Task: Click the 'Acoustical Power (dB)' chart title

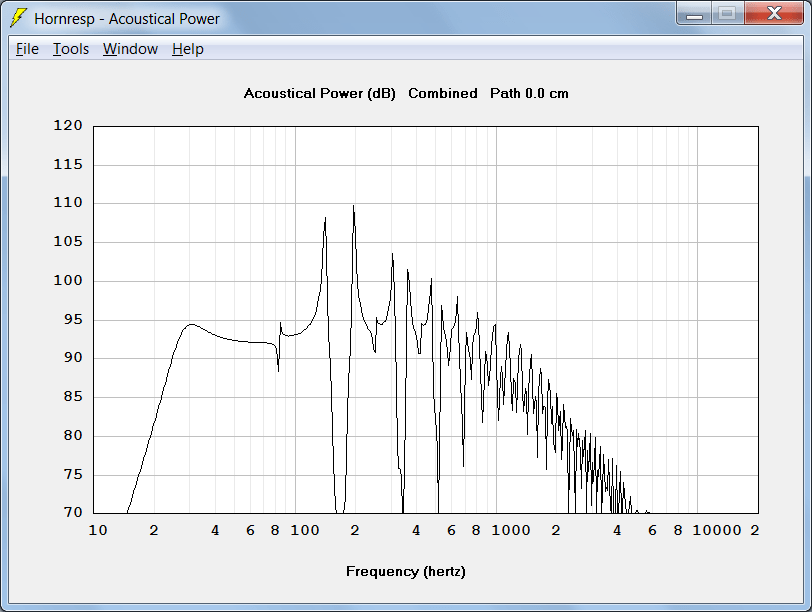Action: (x=320, y=94)
